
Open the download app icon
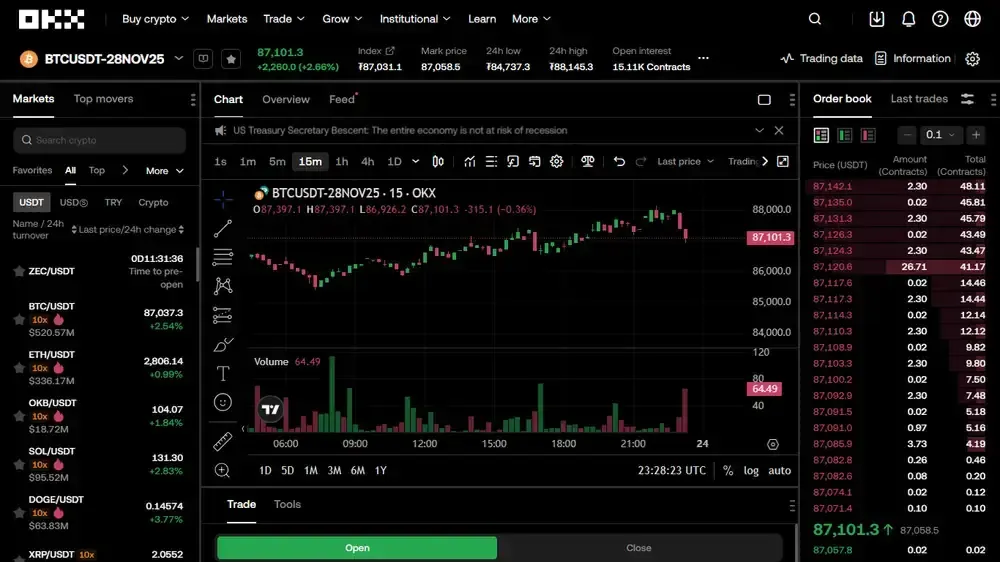(877, 19)
